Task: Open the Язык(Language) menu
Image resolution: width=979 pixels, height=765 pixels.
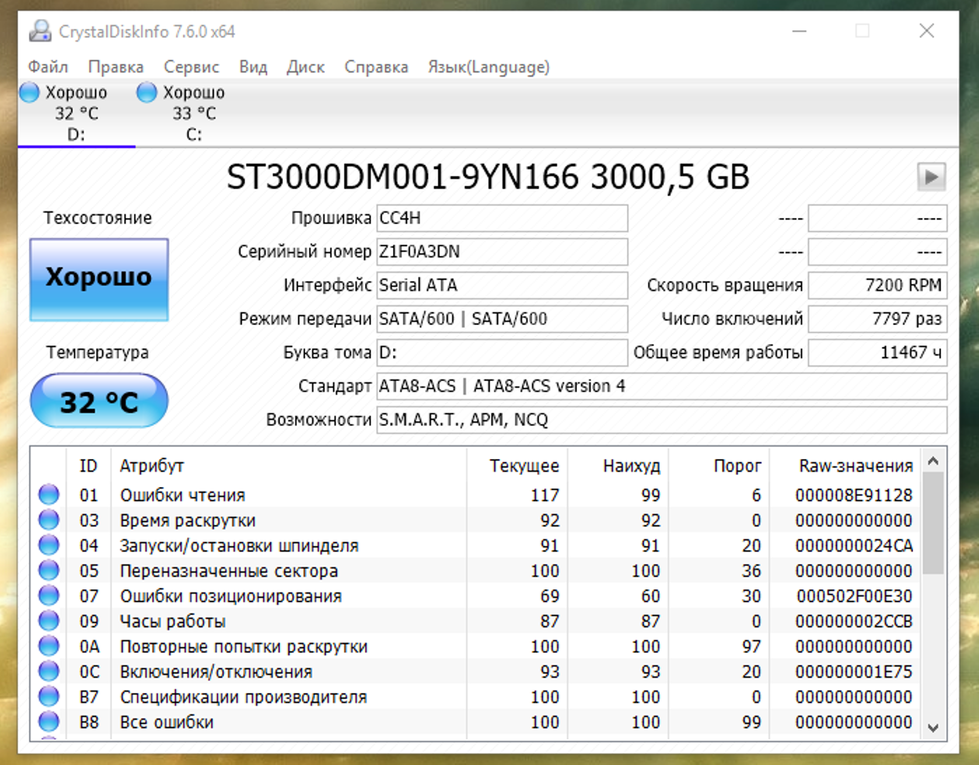Action: click(x=488, y=67)
